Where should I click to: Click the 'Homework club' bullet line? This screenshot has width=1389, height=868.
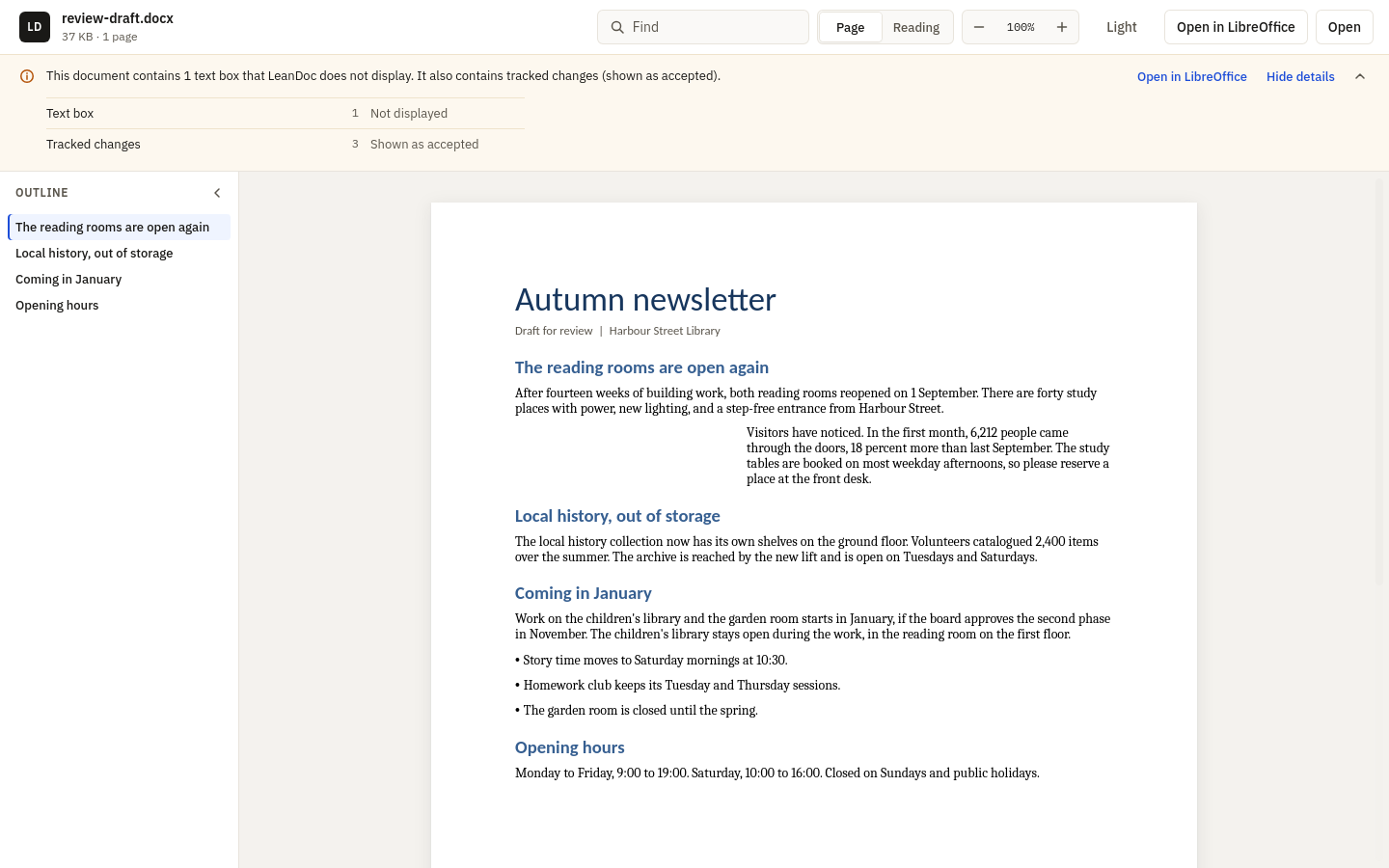(x=678, y=686)
